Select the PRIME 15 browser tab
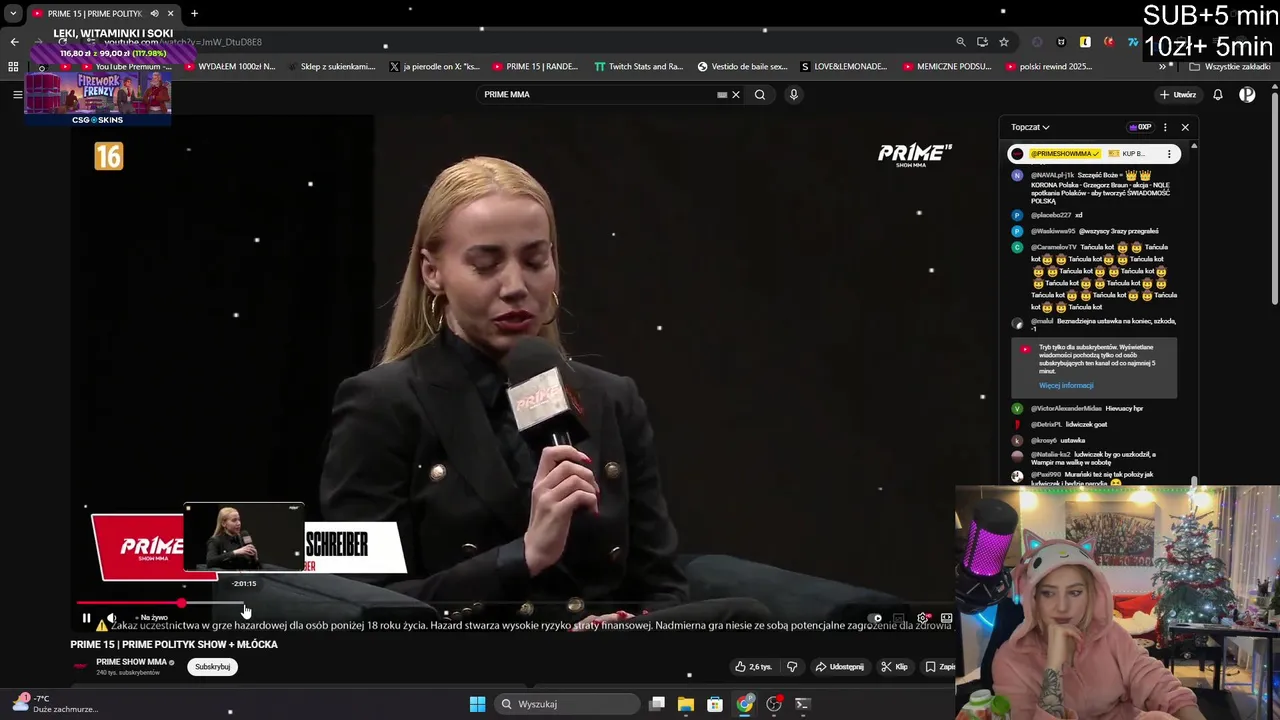The height and width of the screenshot is (720, 1280). (x=103, y=13)
